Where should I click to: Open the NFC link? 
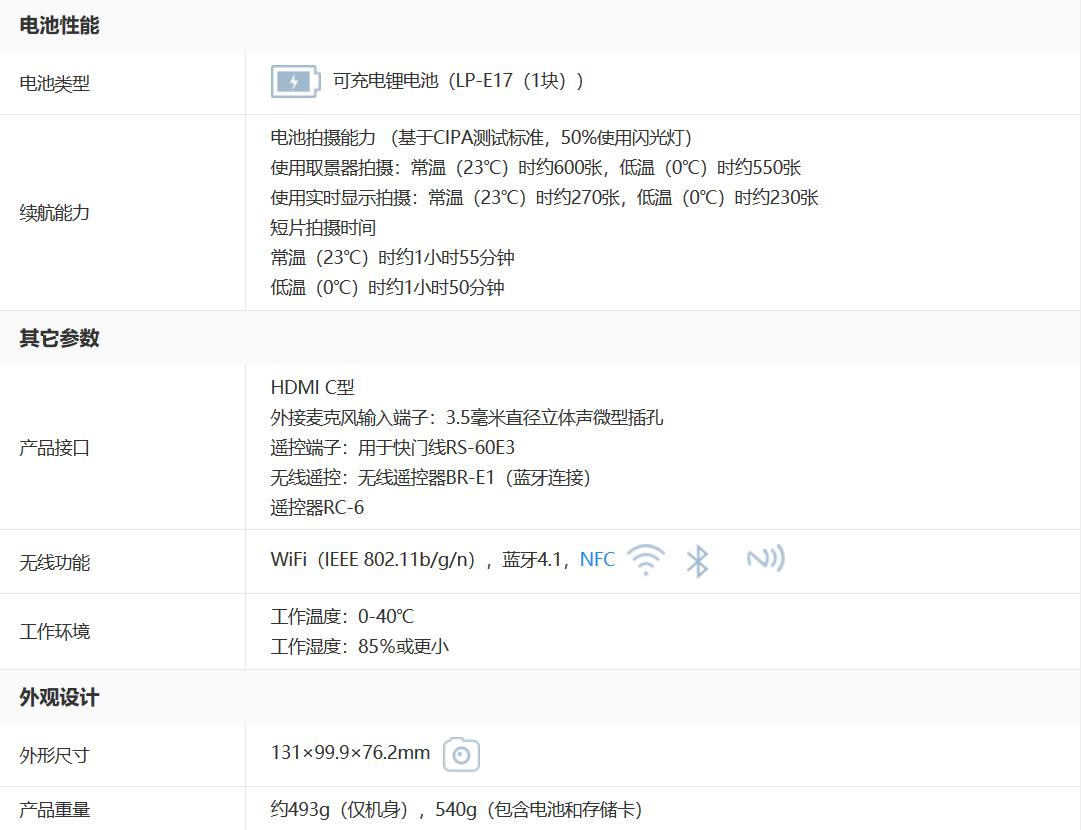[x=597, y=560]
